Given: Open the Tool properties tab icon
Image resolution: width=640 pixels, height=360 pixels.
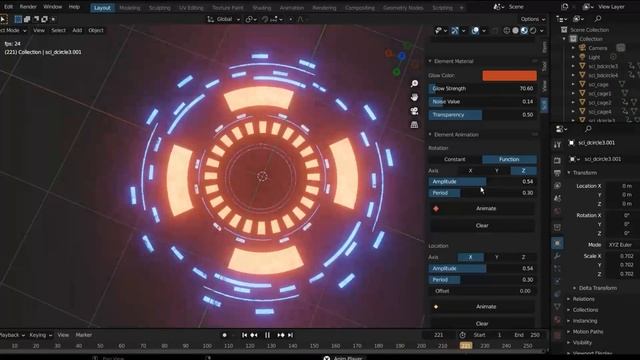Looking at the screenshot, I should (557, 145).
